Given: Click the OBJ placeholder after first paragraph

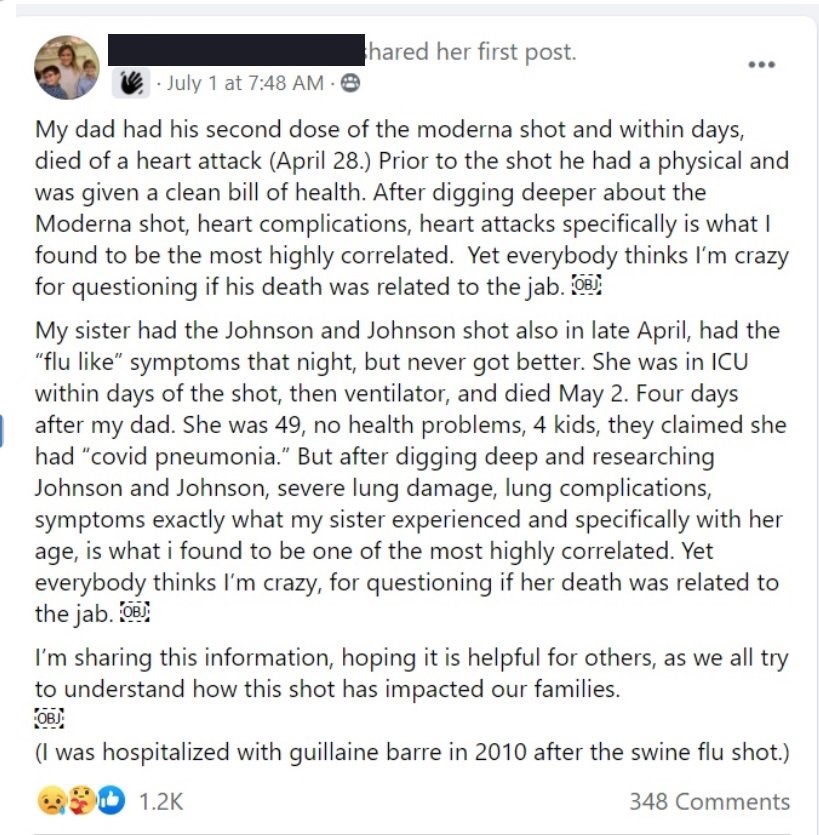Looking at the screenshot, I should click(586, 286).
